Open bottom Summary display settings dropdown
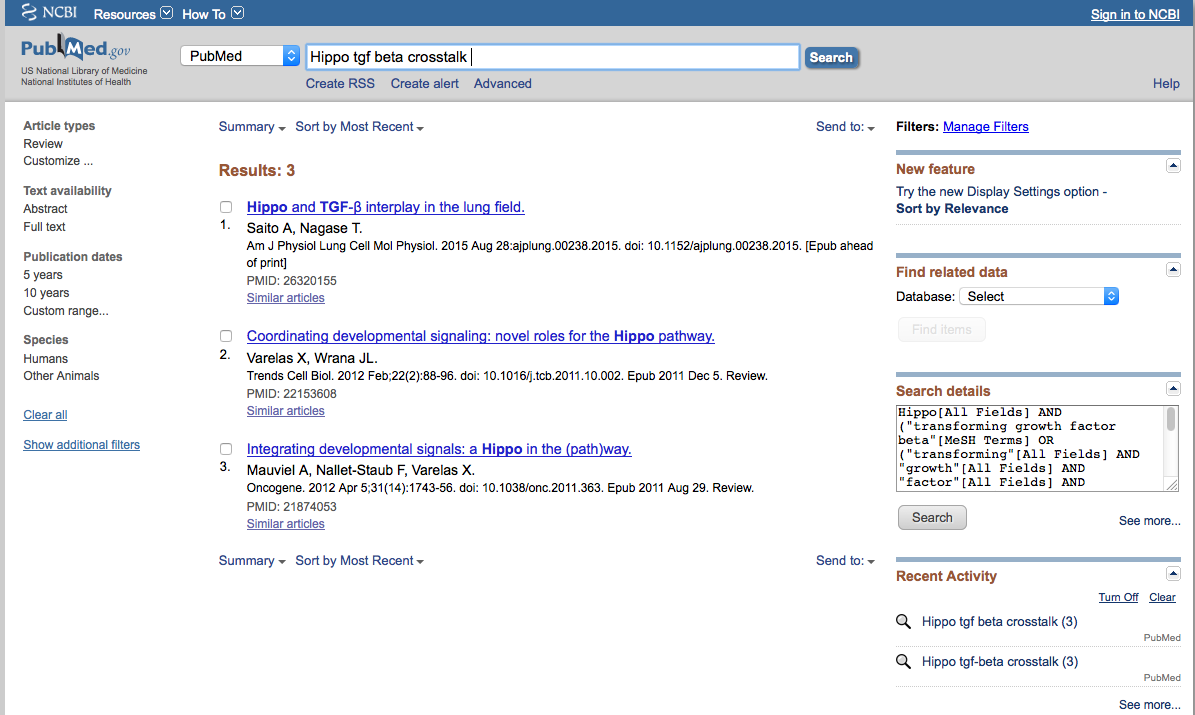The image size is (1195, 715). coord(251,560)
